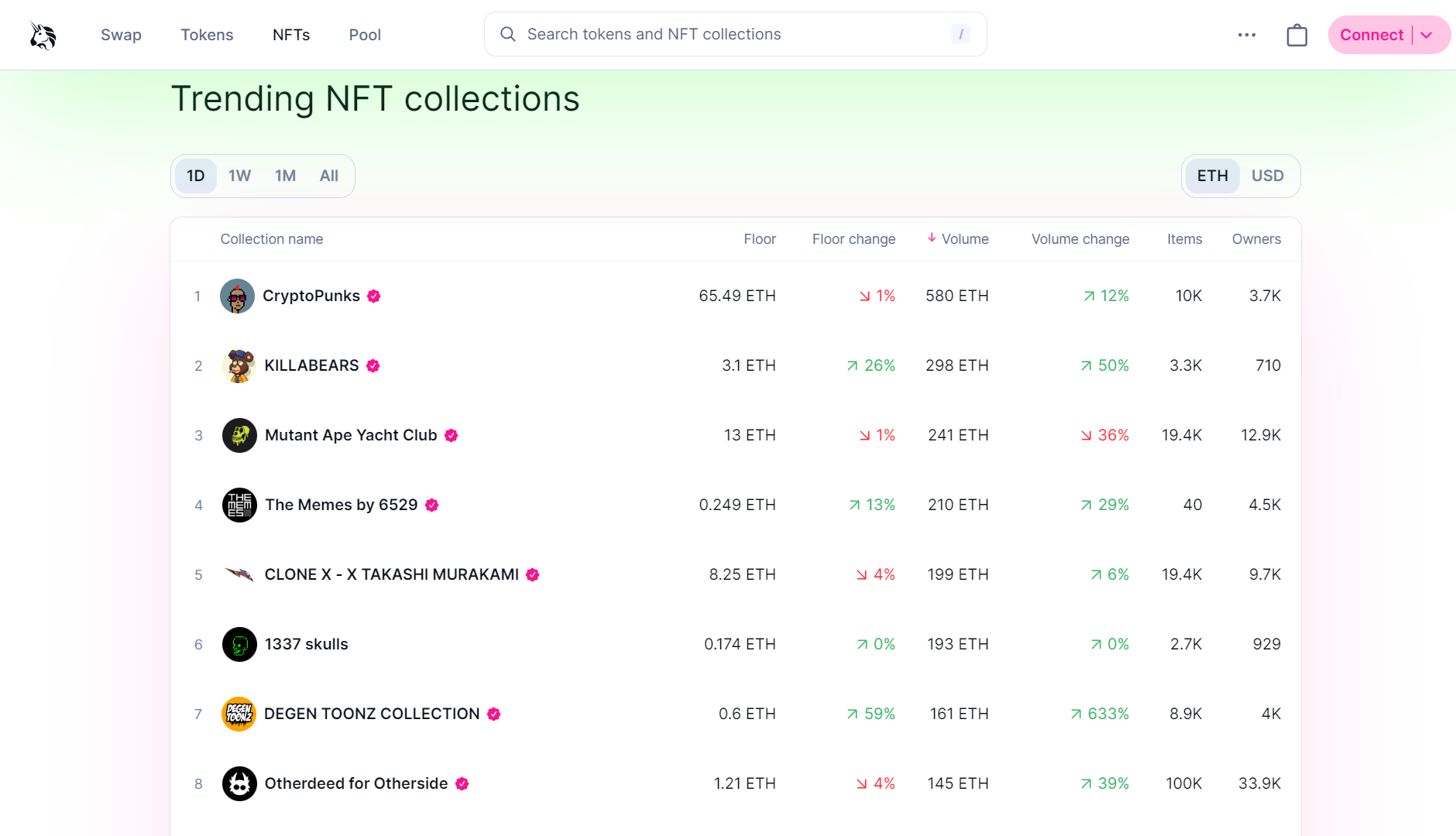Open the three-dots more menu

click(1247, 35)
